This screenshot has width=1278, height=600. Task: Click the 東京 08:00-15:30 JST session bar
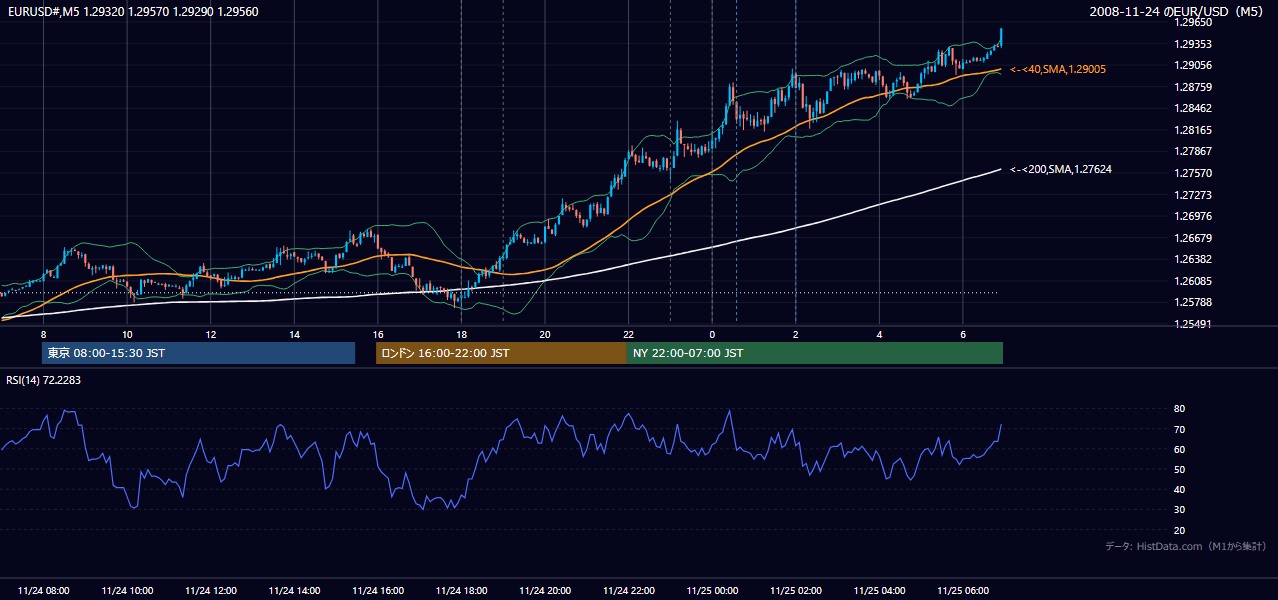(x=198, y=353)
